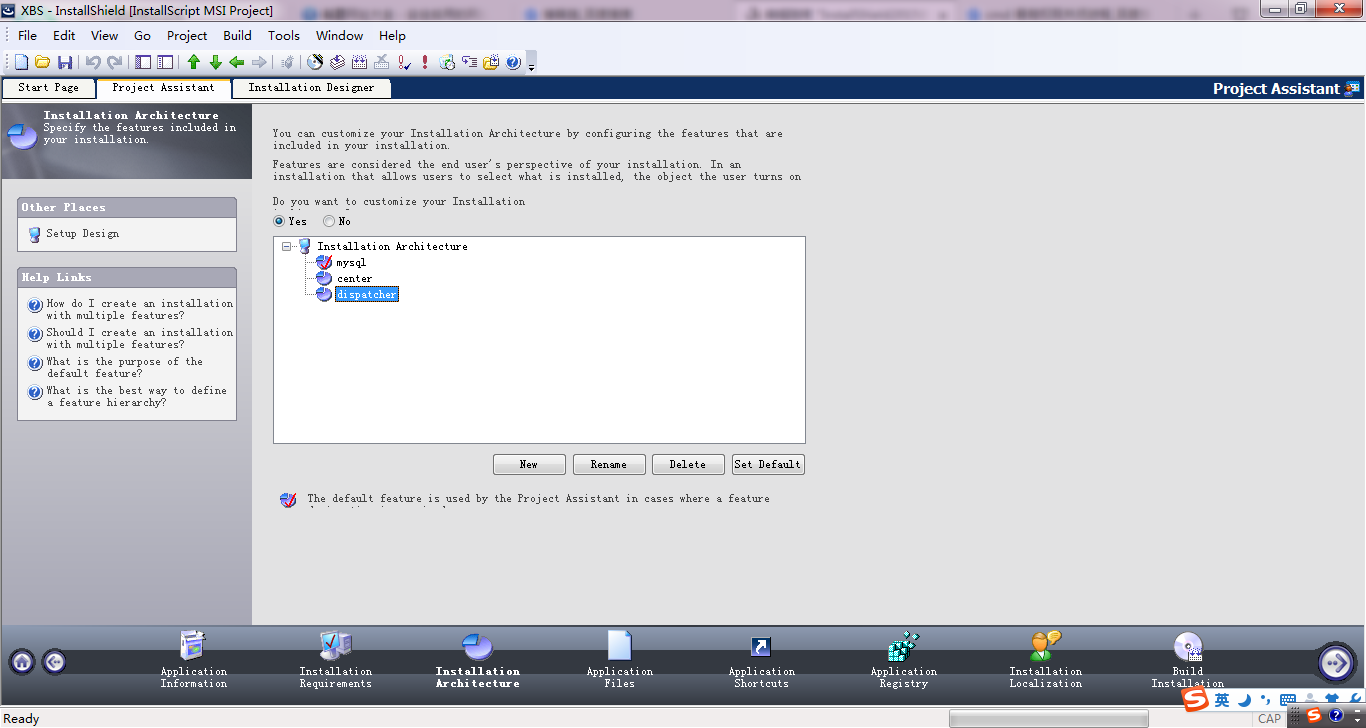Open Setup Design under Other Places
This screenshot has width=1366, height=728.
click(x=82, y=234)
